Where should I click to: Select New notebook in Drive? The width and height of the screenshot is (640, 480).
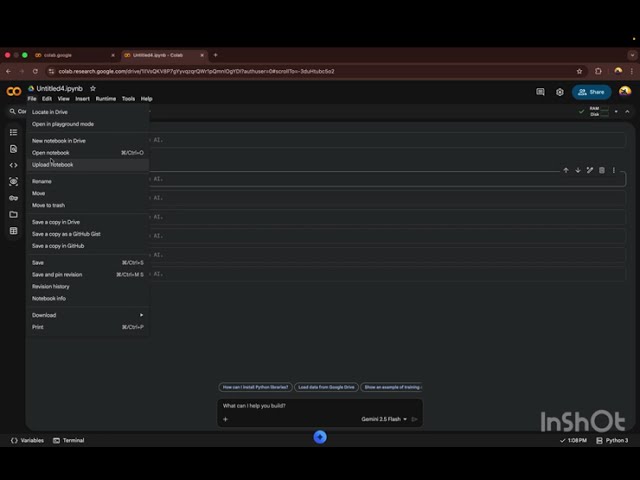88,141
